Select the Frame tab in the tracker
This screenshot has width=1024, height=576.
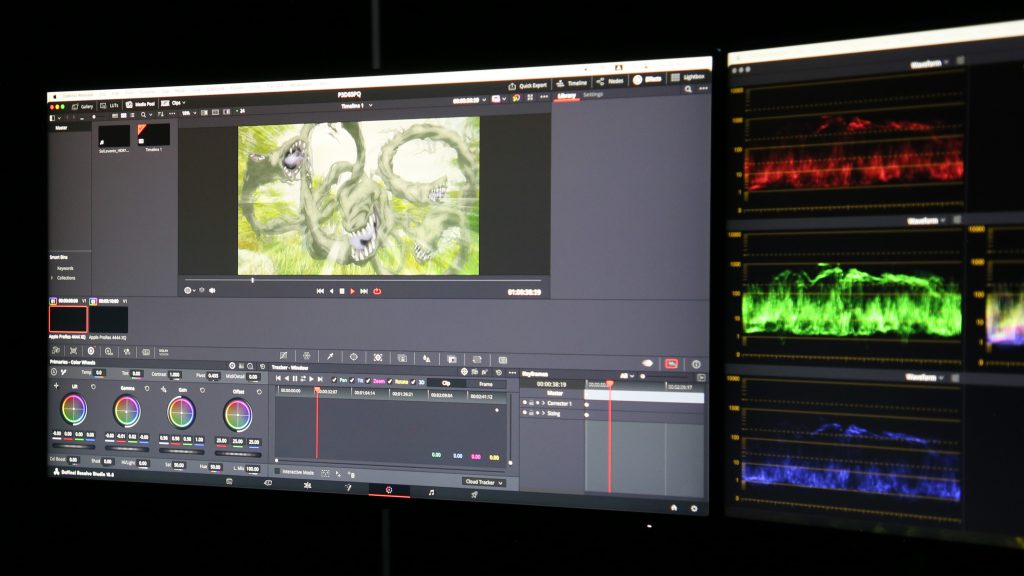click(486, 384)
